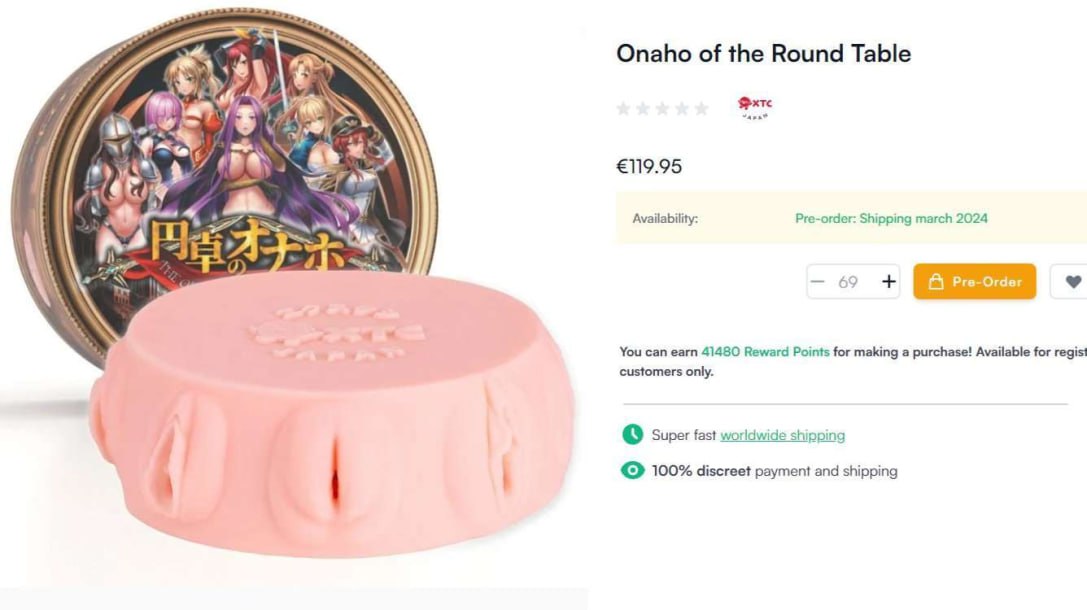This screenshot has width=1087, height=610.
Task: Click the second rating star
Action: 643,108
